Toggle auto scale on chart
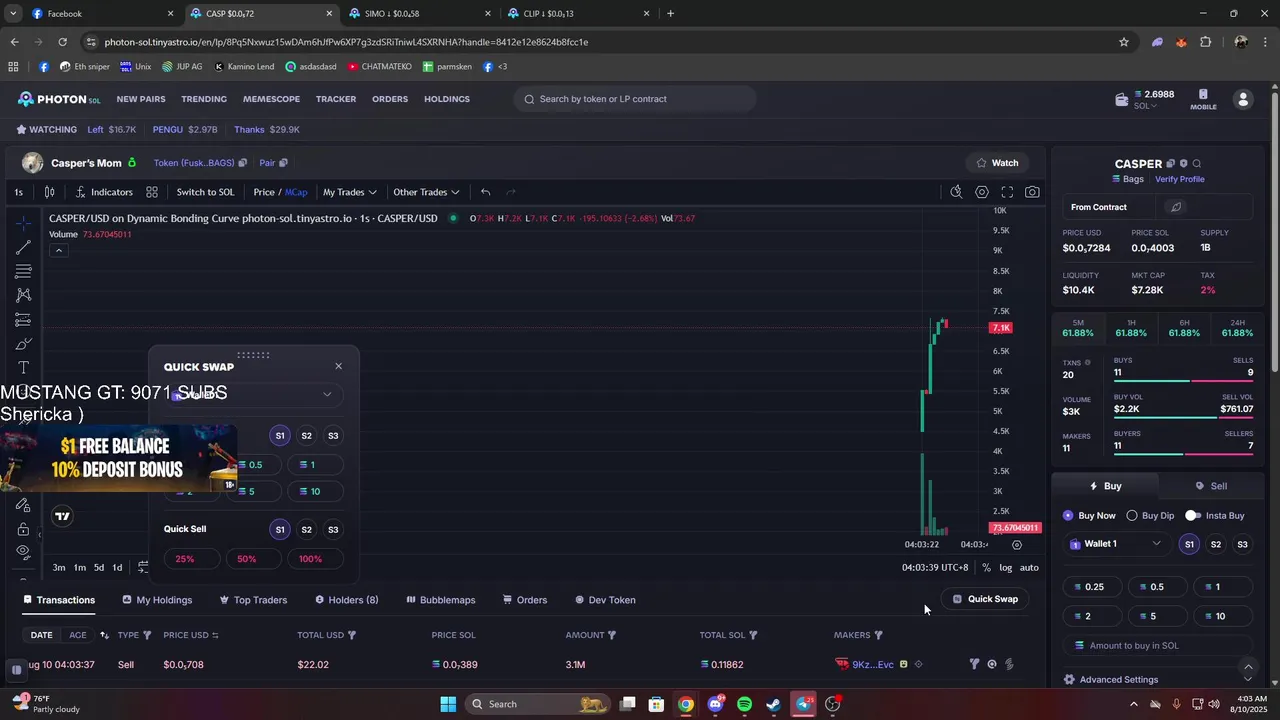The height and width of the screenshot is (720, 1280). (x=1029, y=568)
